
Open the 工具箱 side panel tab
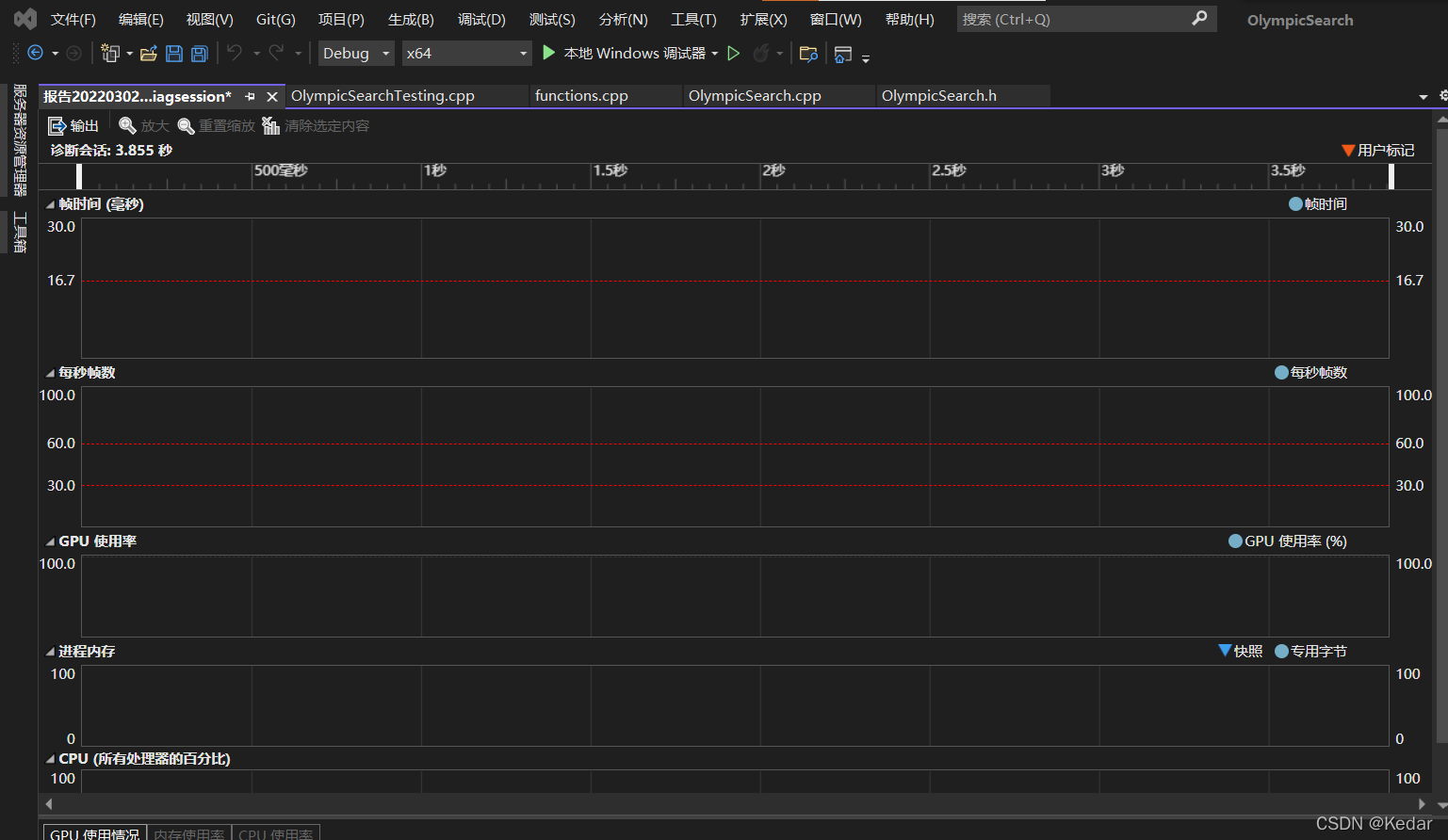click(x=20, y=233)
